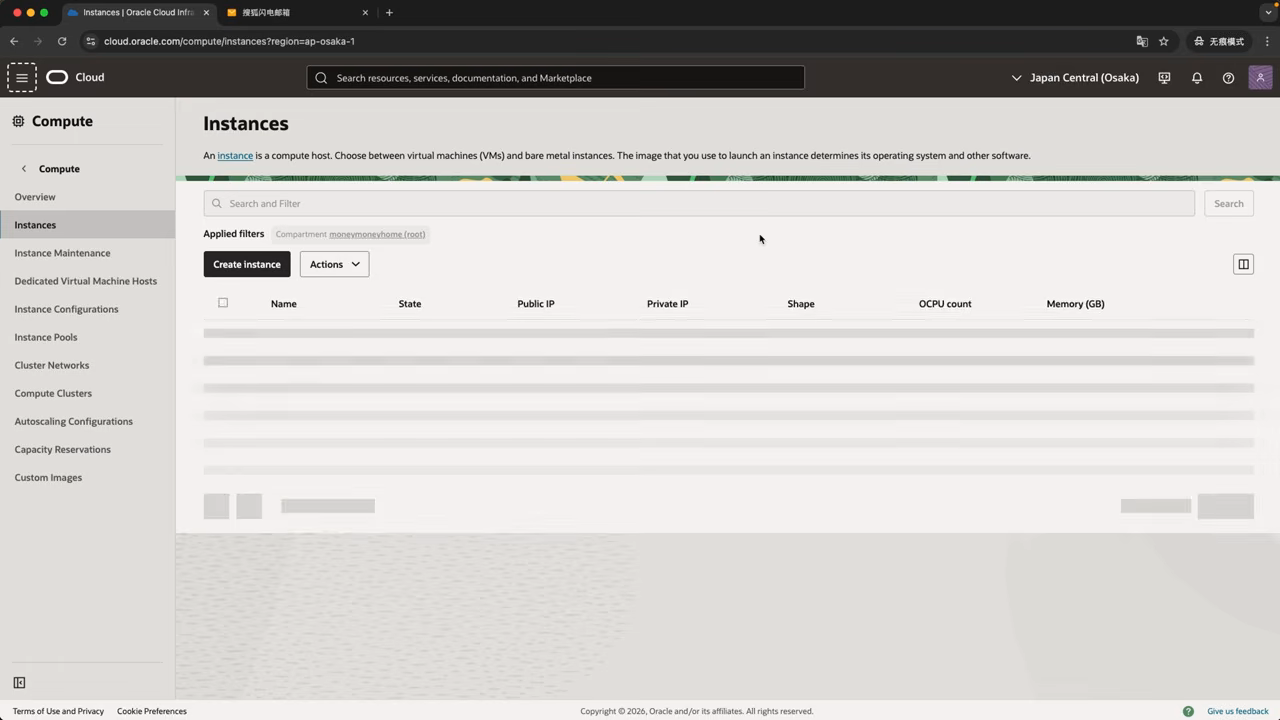
Task: Open Terms of Use and Privacy
Action: coord(58,711)
